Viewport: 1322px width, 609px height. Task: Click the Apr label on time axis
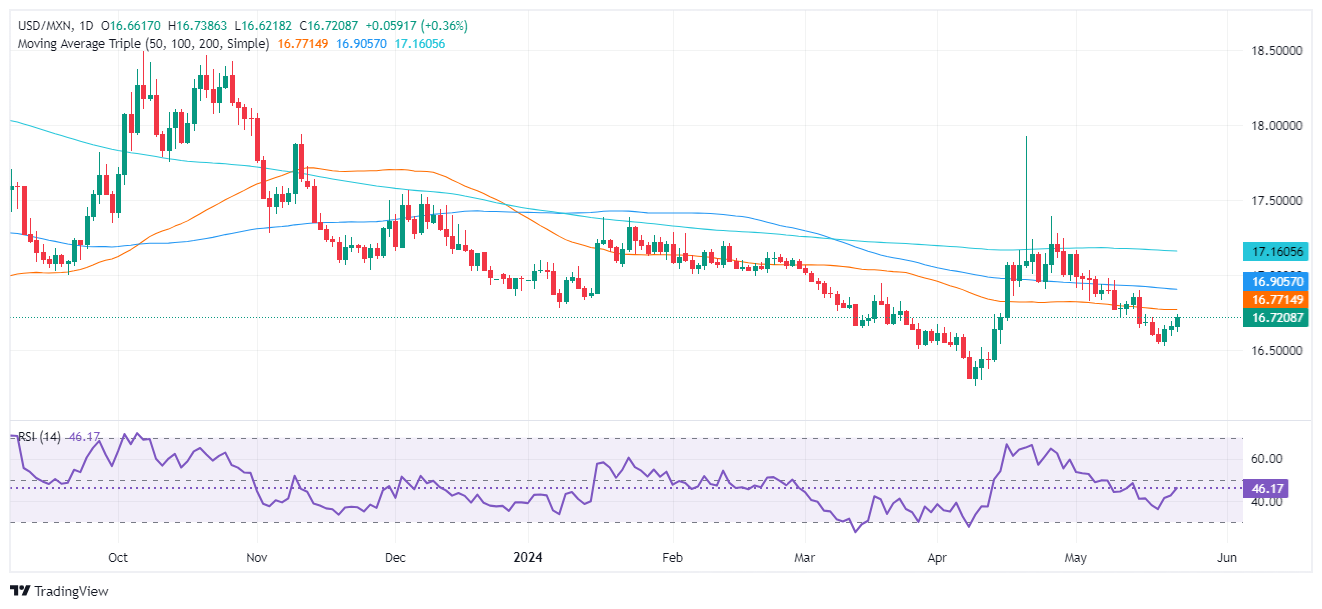(936, 557)
